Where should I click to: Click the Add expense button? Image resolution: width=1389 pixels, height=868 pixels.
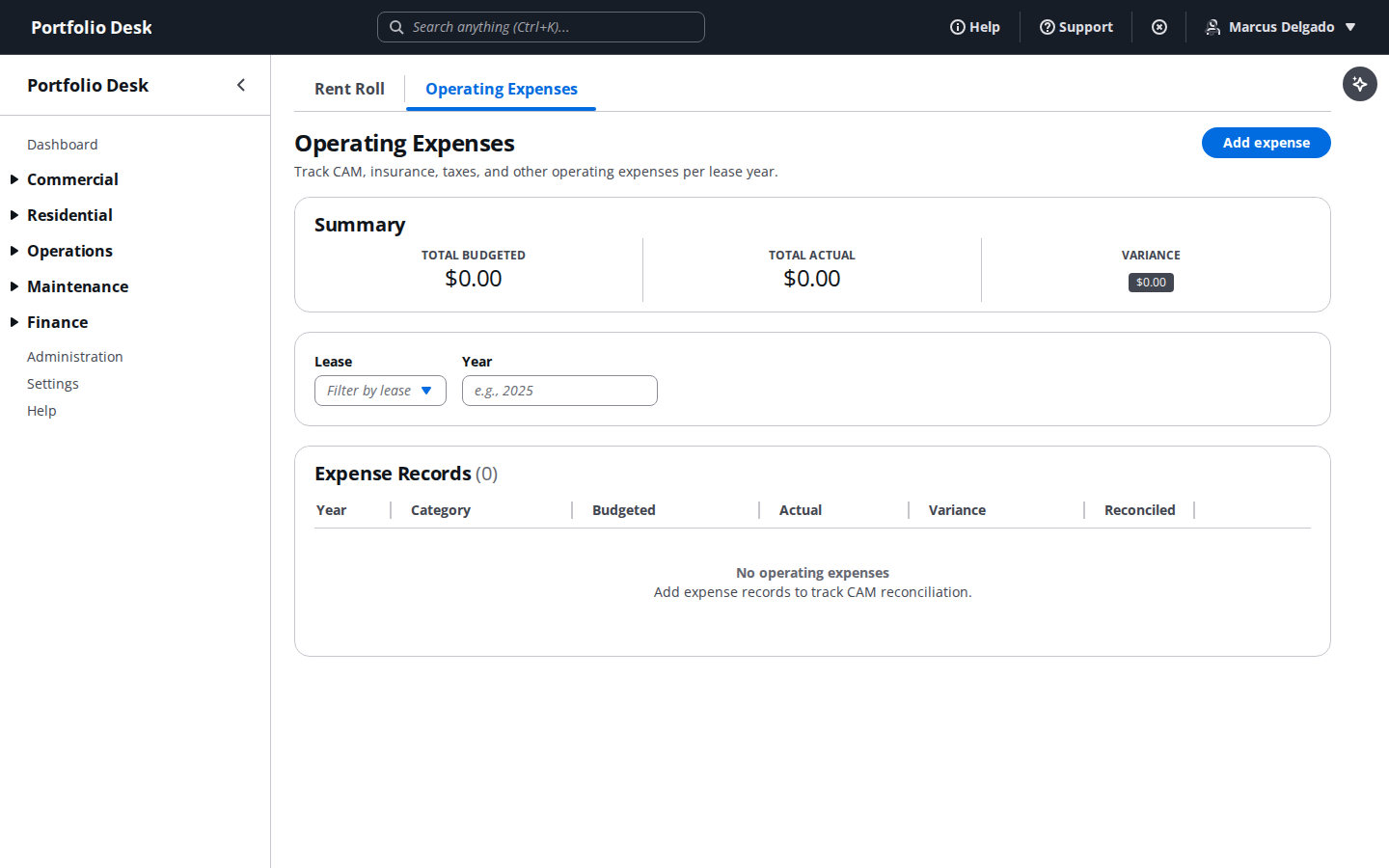click(1266, 143)
